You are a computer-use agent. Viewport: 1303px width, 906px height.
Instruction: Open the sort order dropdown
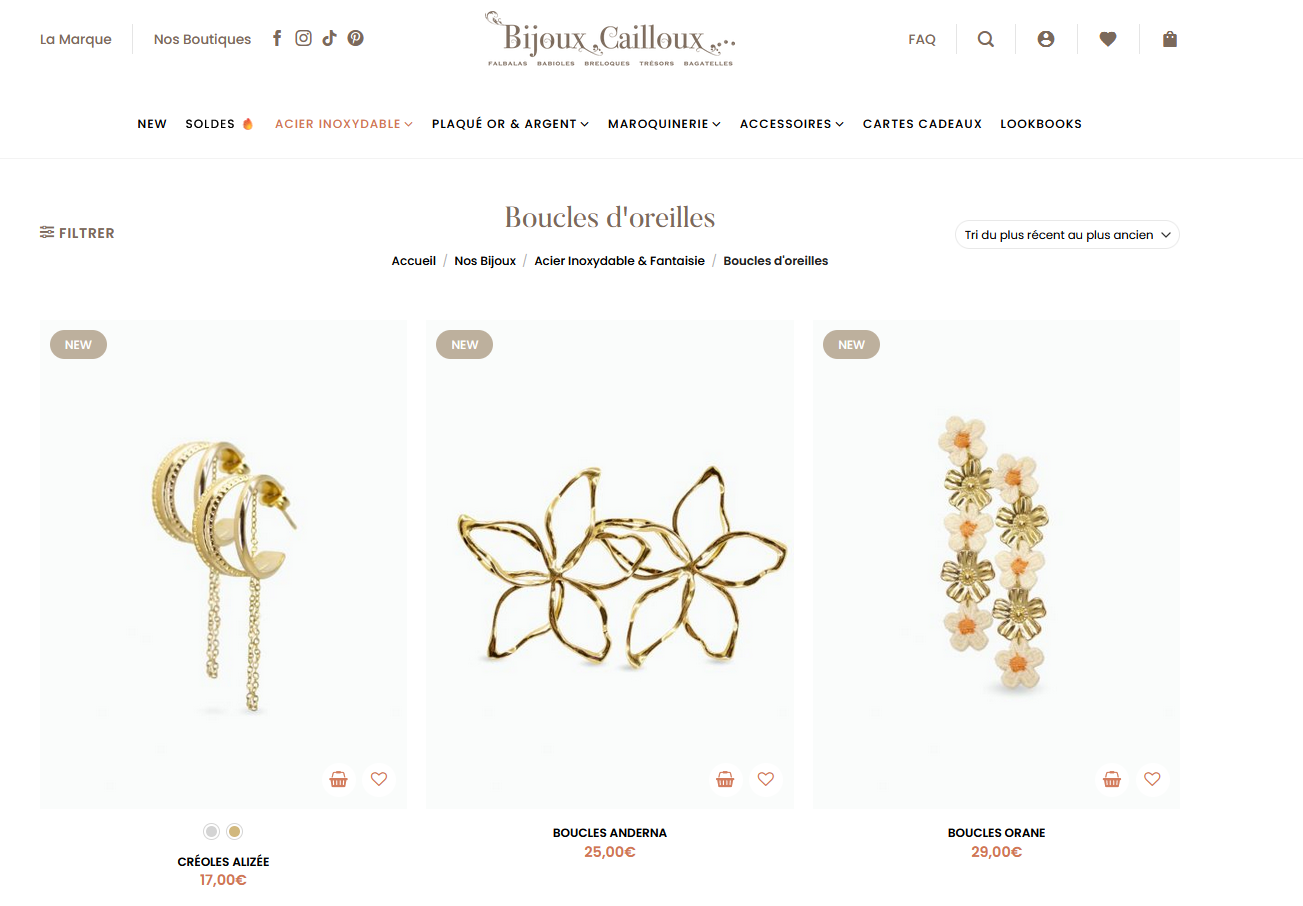(1067, 235)
